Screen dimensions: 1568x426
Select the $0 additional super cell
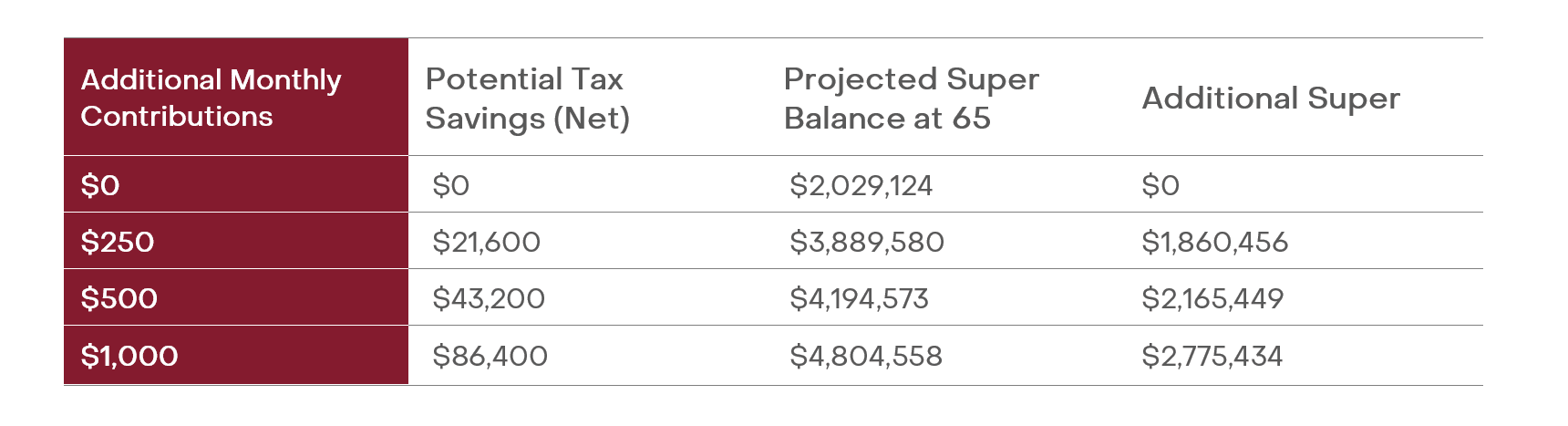pyautogui.click(x=1161, y=185)
